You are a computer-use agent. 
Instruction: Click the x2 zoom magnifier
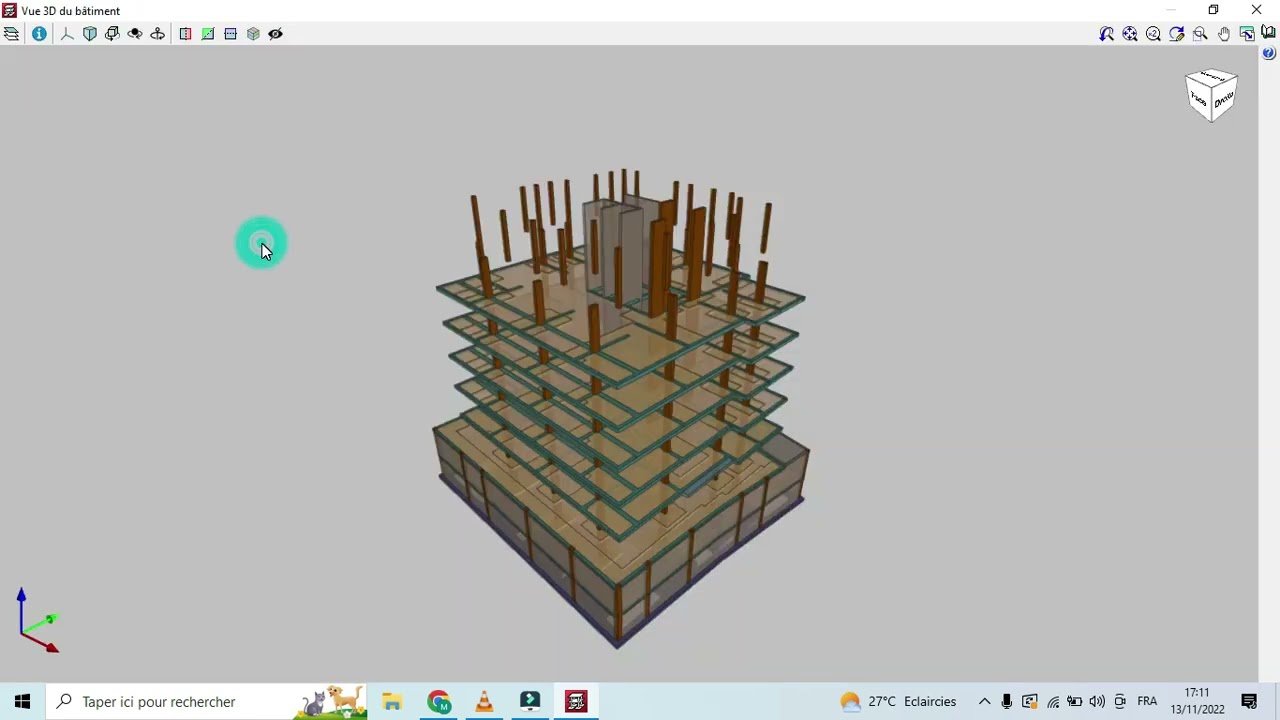coord(1153,34)
